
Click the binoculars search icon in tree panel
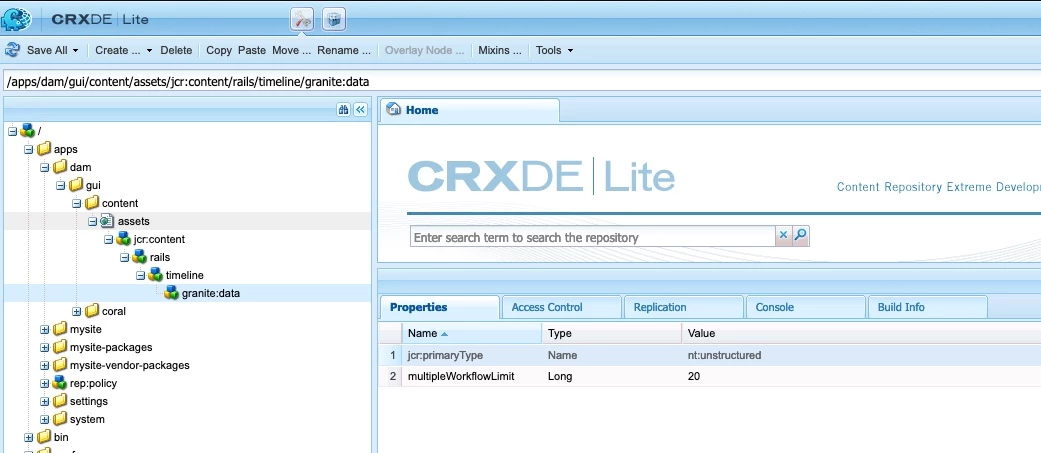point(344,110)
